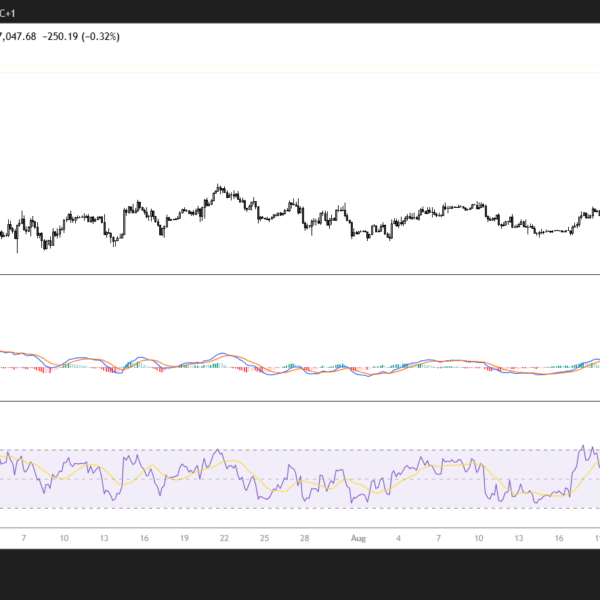This screenshot has width=600, height=600.
Task: Click the date label 25 on time axis
Action: pos(264,538)
